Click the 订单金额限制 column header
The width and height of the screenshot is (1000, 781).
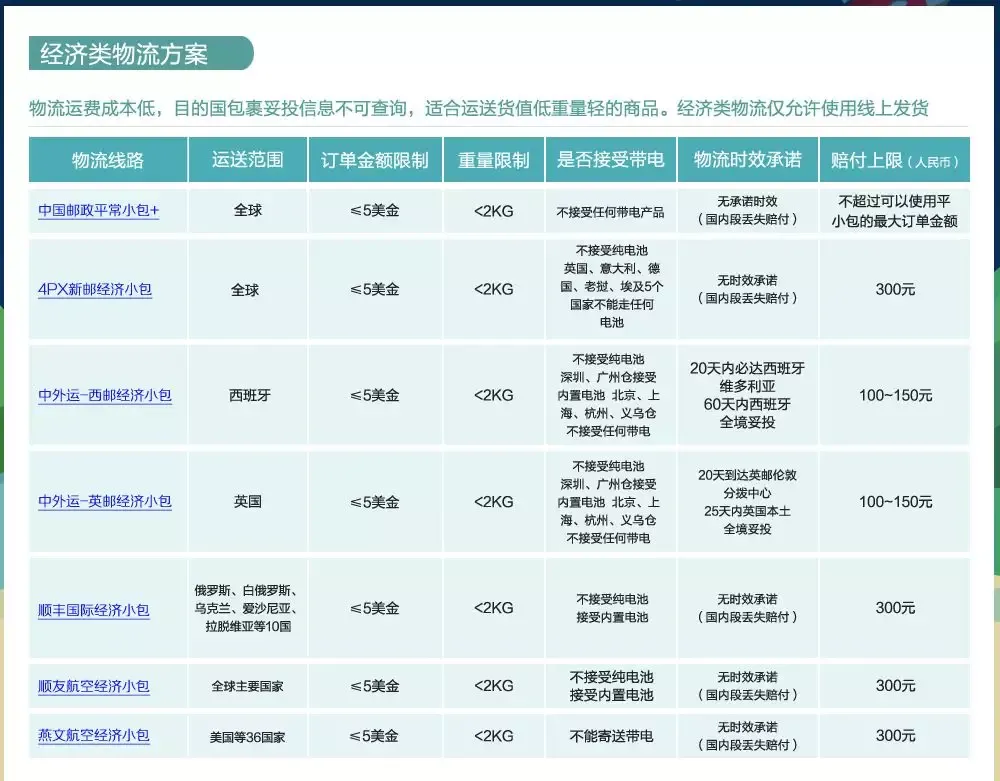(375, 159)
